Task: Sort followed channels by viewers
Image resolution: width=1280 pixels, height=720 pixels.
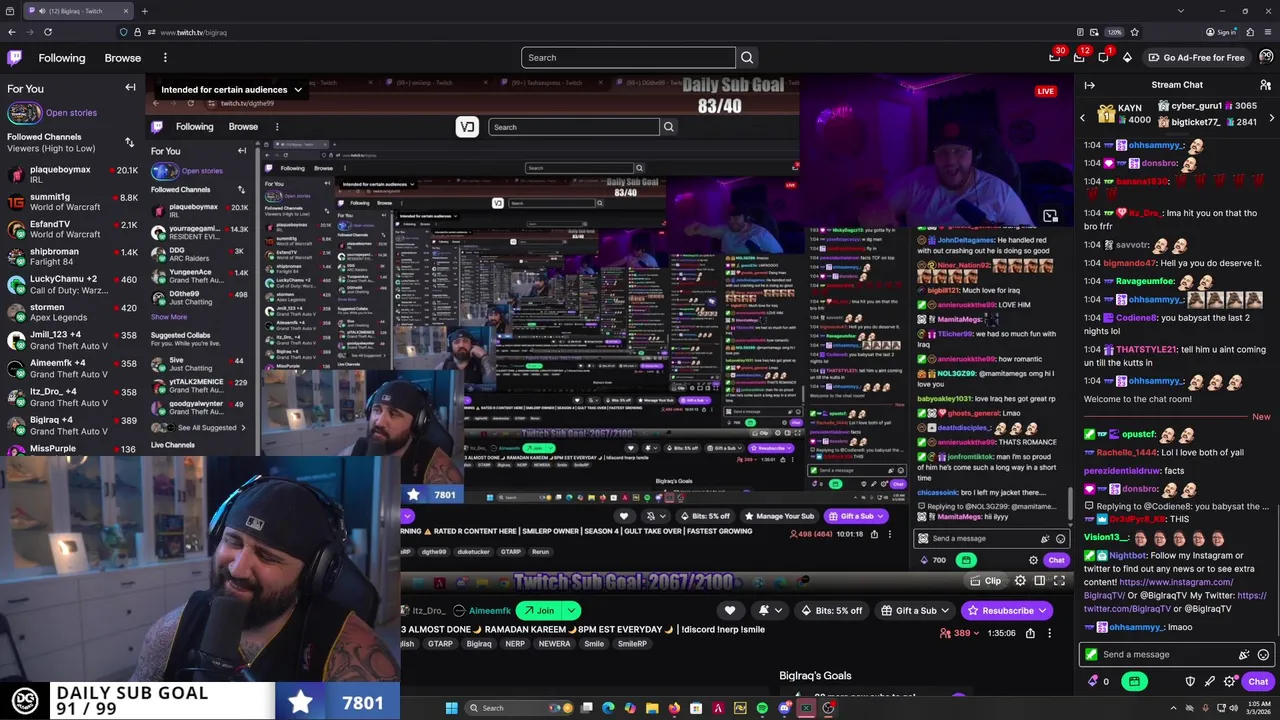Action: [129, 142]
